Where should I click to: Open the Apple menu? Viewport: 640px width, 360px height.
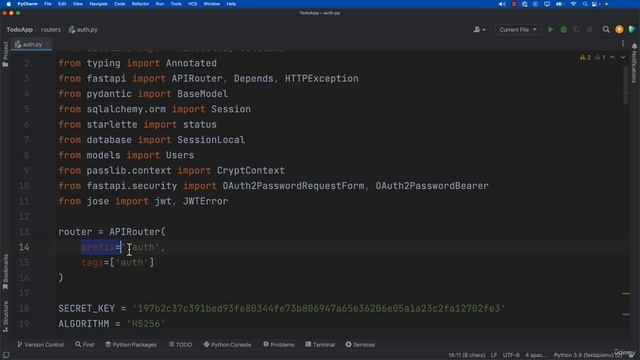pos(9,4)
